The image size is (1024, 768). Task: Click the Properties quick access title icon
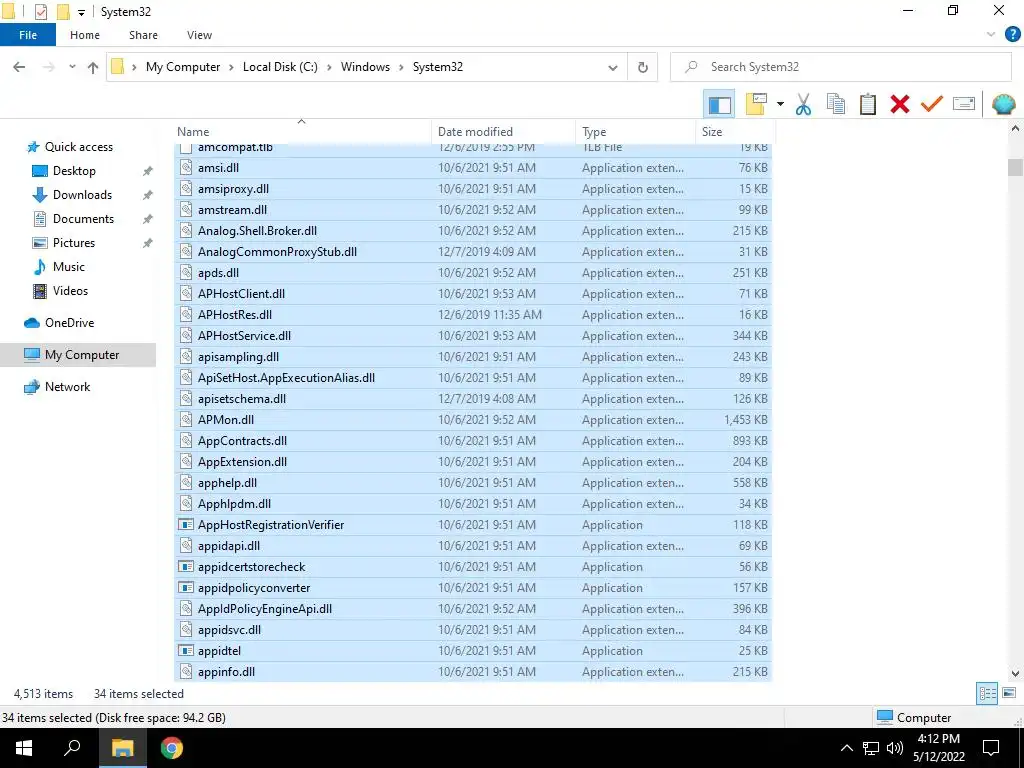pos(40,12)
